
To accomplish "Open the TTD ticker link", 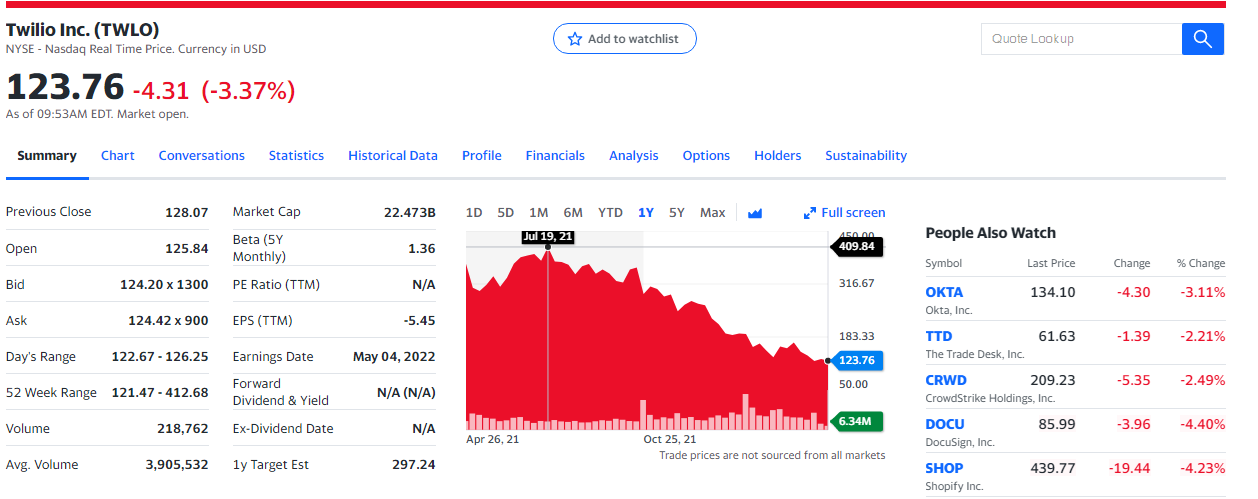I will (939, 336).
